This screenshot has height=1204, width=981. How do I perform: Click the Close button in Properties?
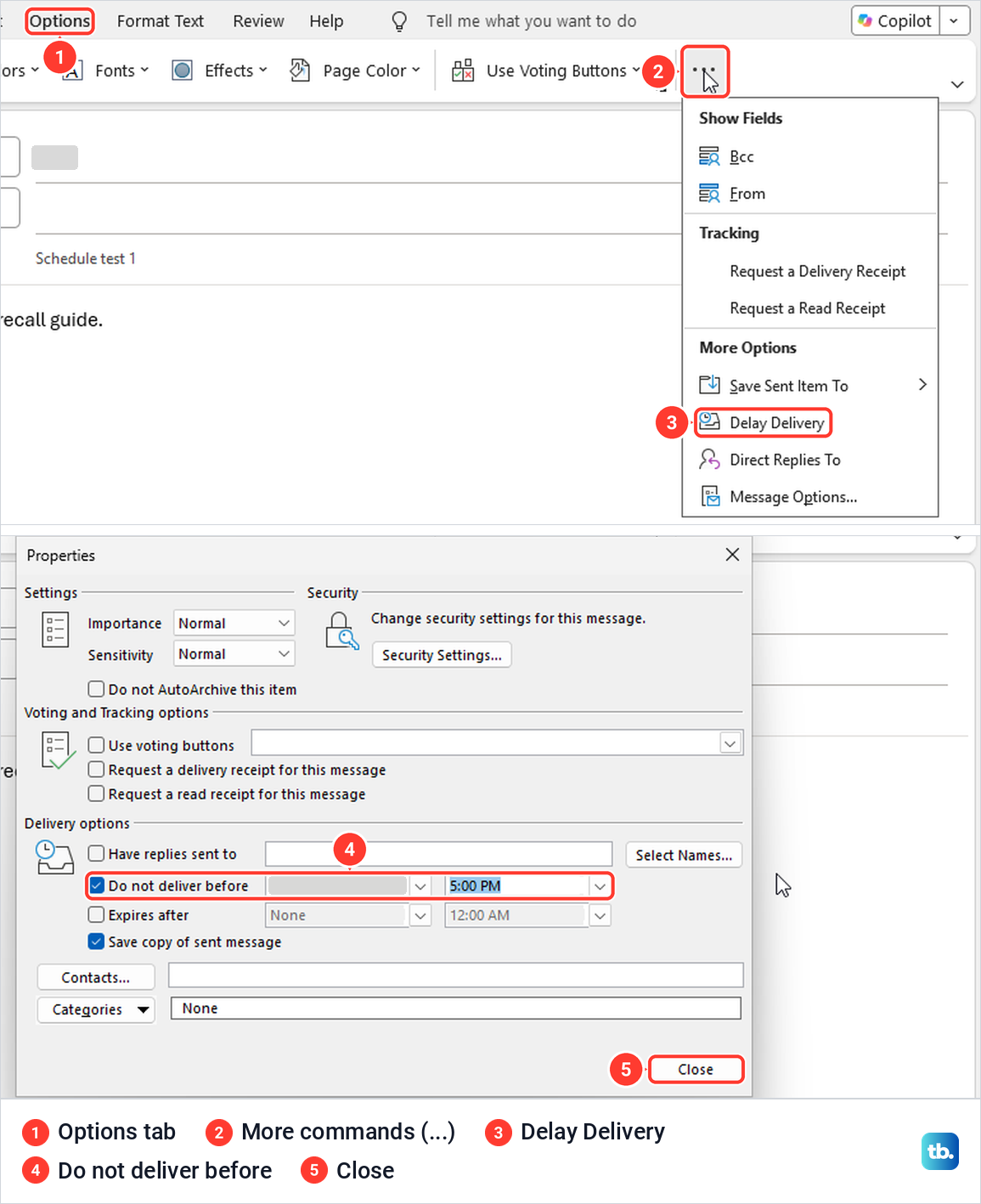click(x=696, y=1070)
